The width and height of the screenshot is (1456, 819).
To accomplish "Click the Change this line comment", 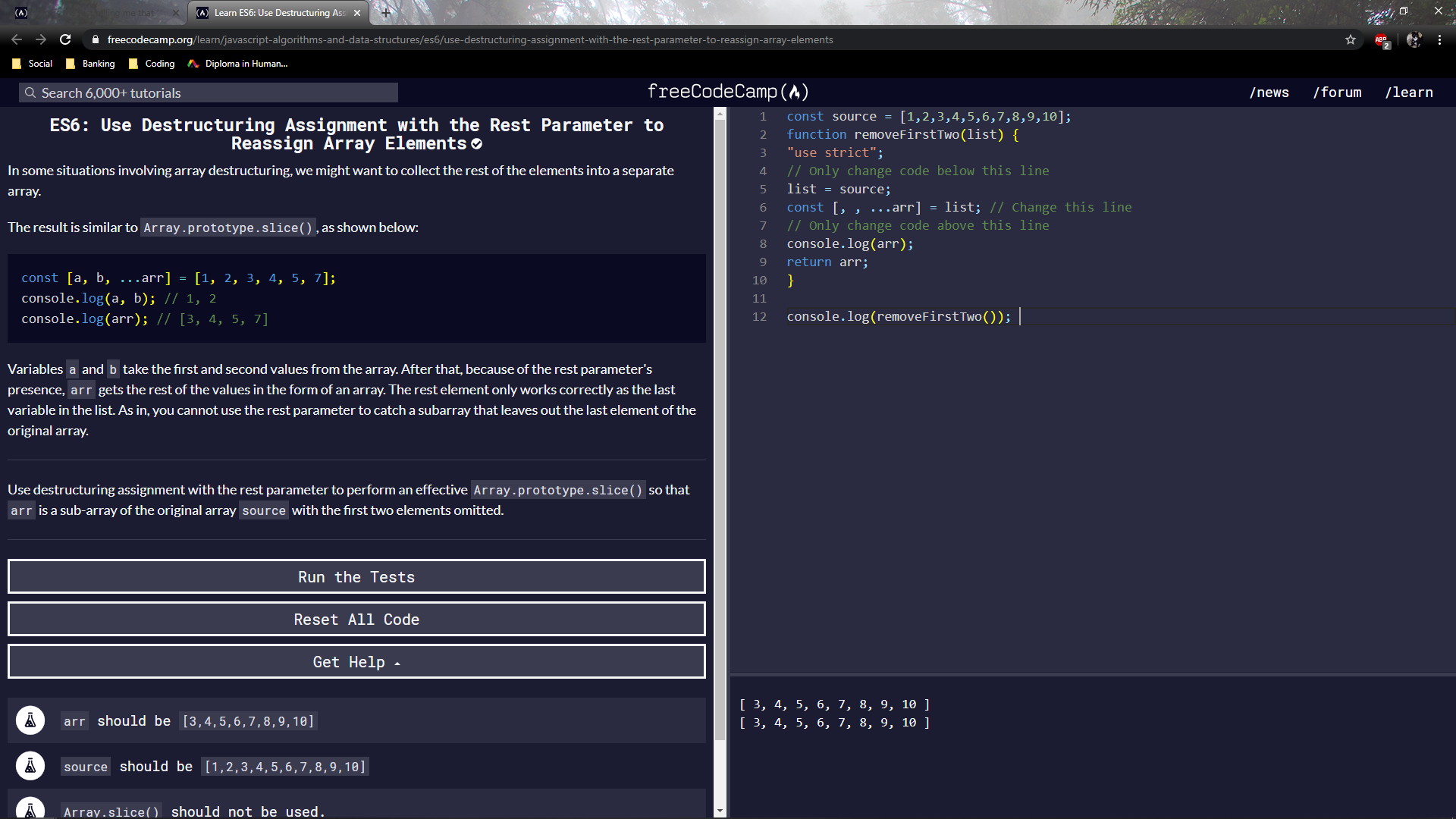I will pos(1060,207).
